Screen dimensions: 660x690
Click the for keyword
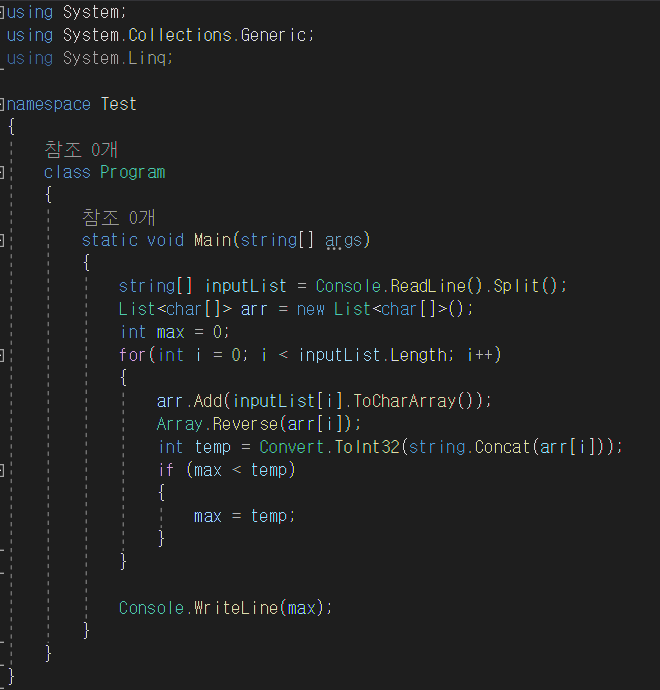132,355
